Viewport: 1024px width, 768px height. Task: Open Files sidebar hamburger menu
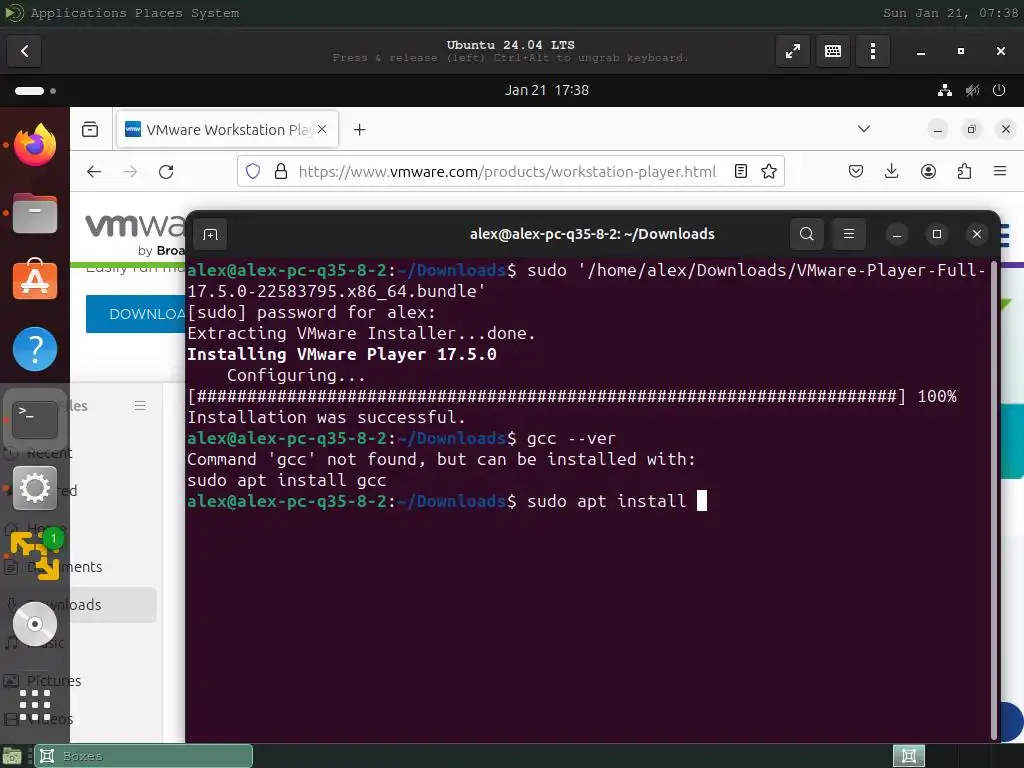tap(140, 406)
